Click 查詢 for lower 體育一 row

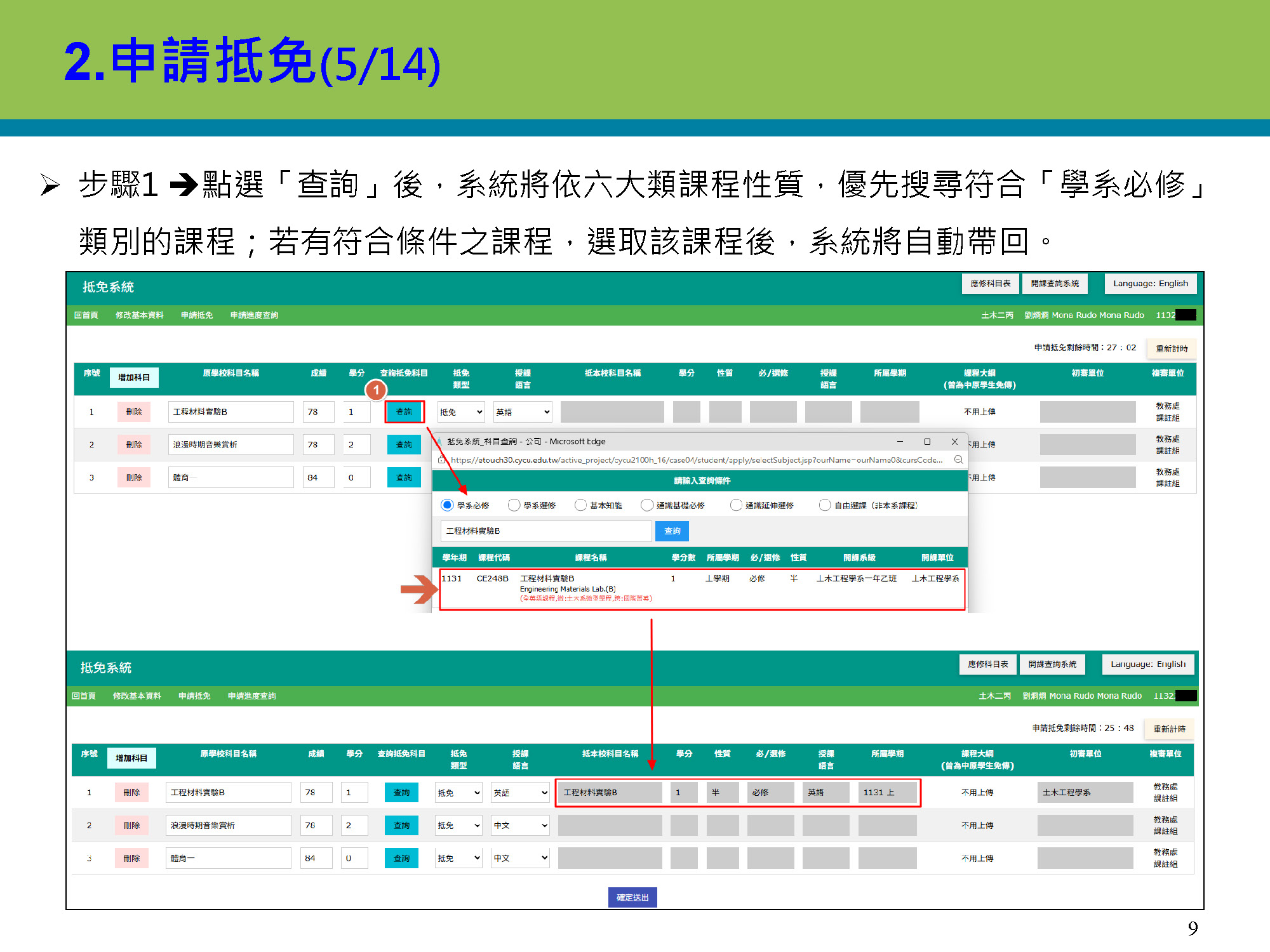[x=401, y=859]
